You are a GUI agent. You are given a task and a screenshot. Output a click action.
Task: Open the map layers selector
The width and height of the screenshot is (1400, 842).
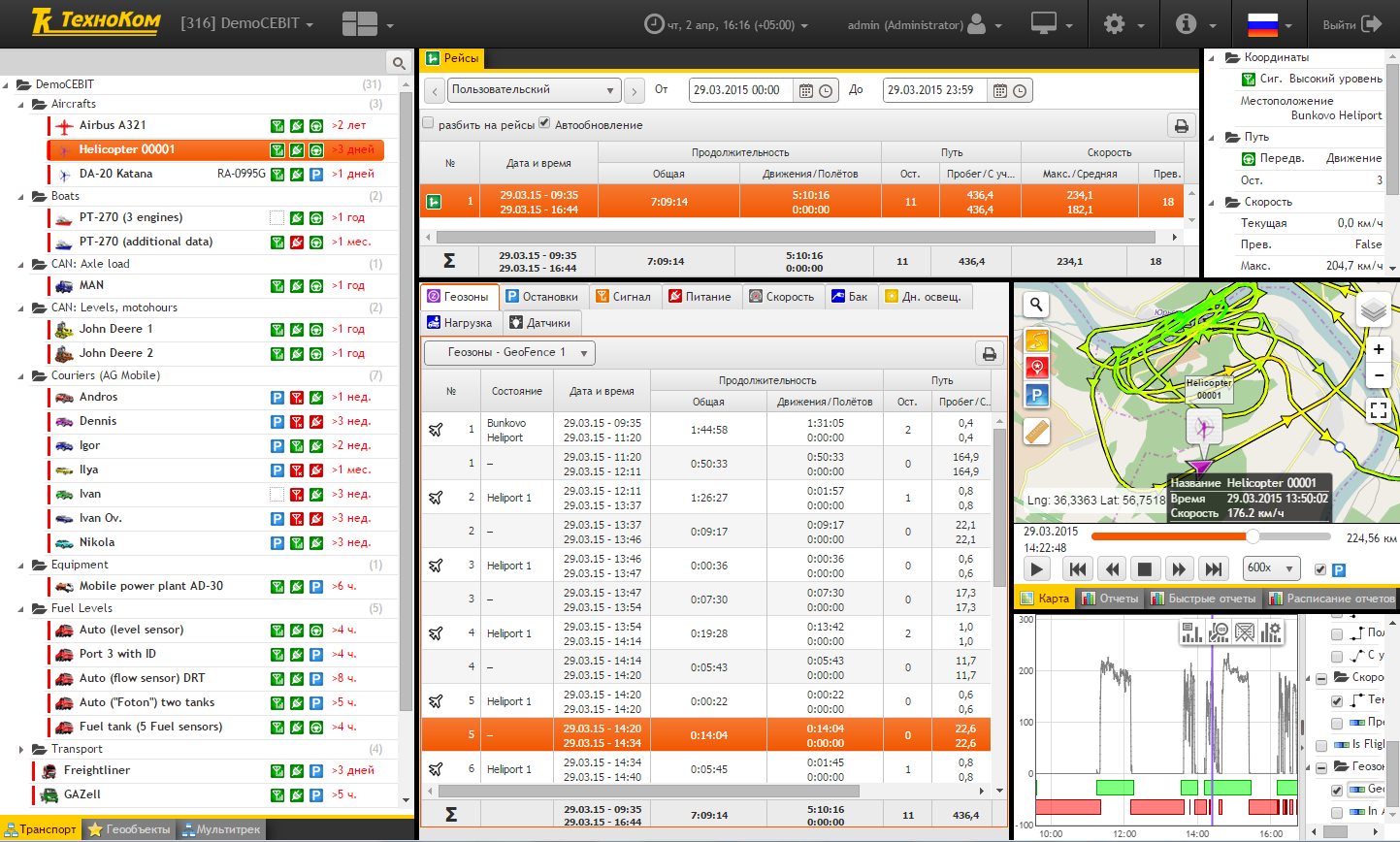(1374, 310)
